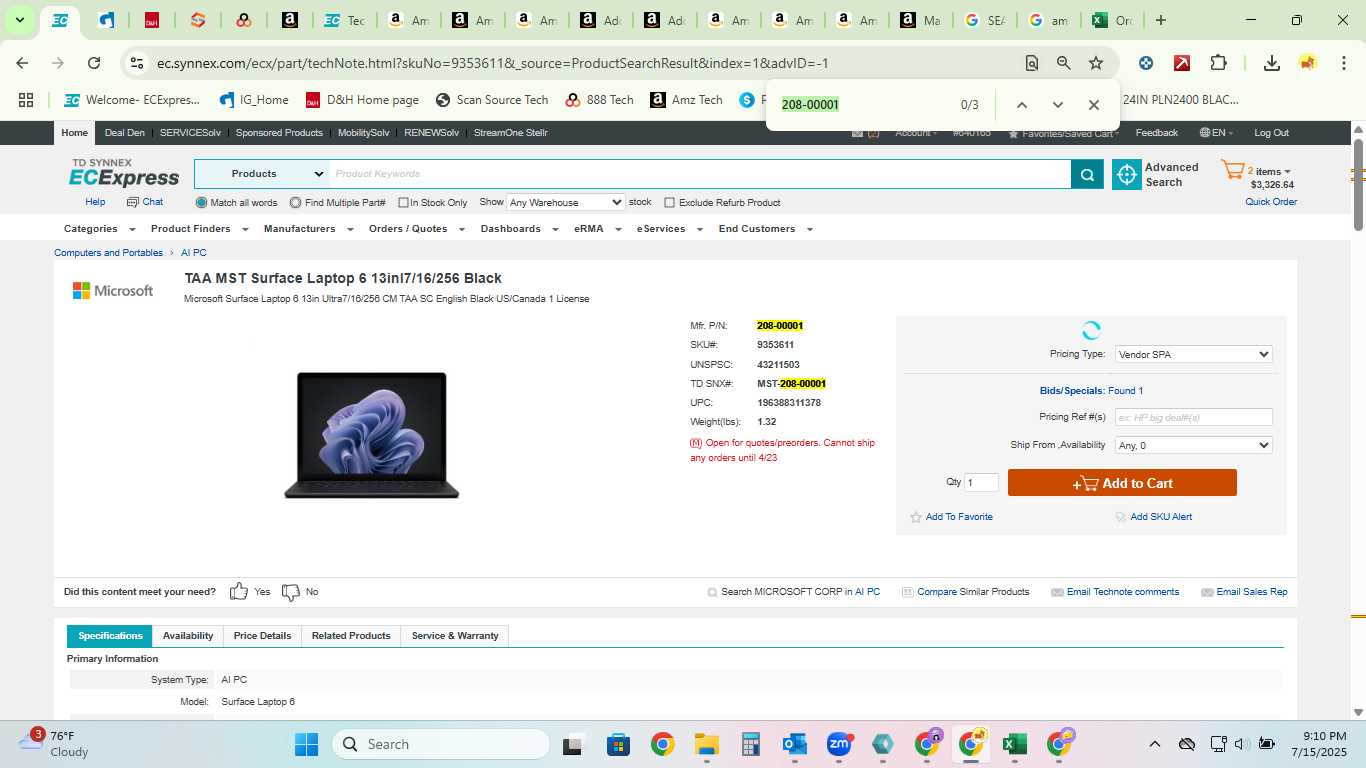The width and height of the screenshot is (1366, 768).
Task: Go to previous find-in-page match
Action: [x=1021, y=105]
